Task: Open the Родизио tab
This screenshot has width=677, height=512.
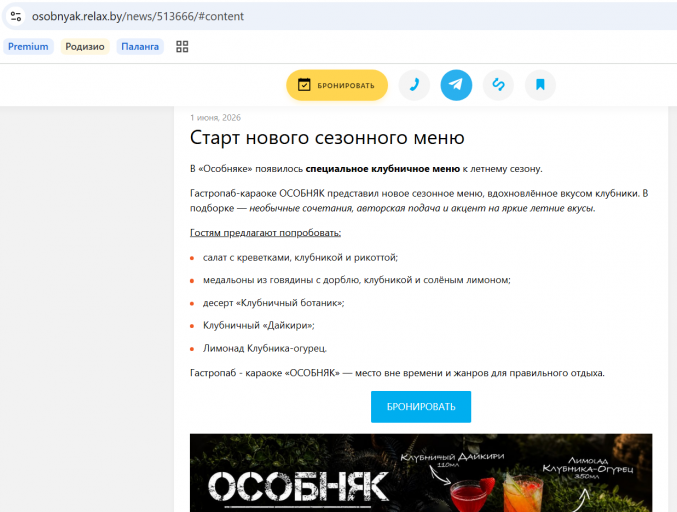Action: [x=85, y=47]
